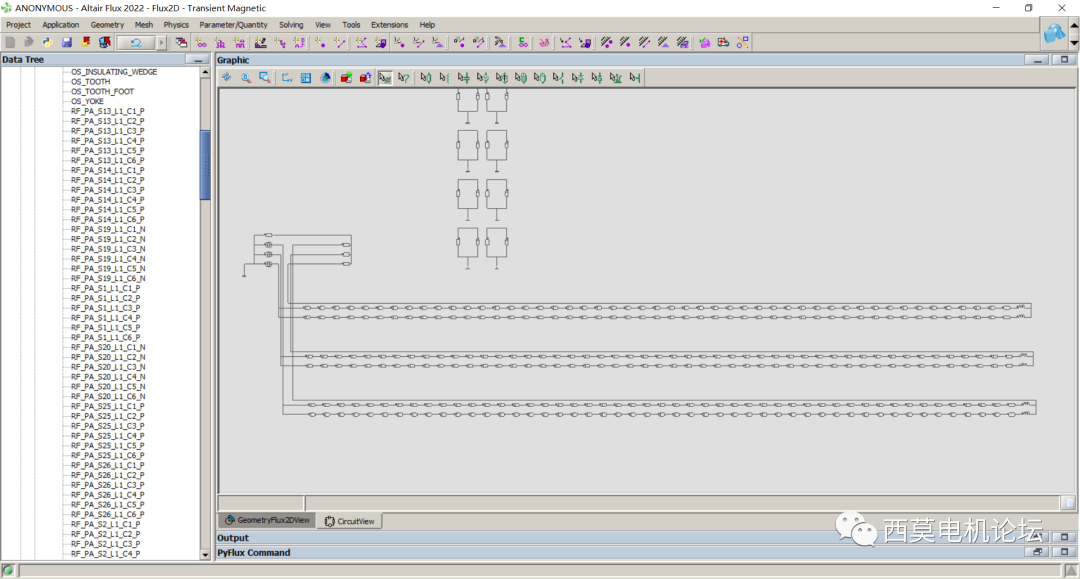This screenshot has height=579, width=1080.
Task: Open the Parameter/Quantity menu
Action: (233, 25)
